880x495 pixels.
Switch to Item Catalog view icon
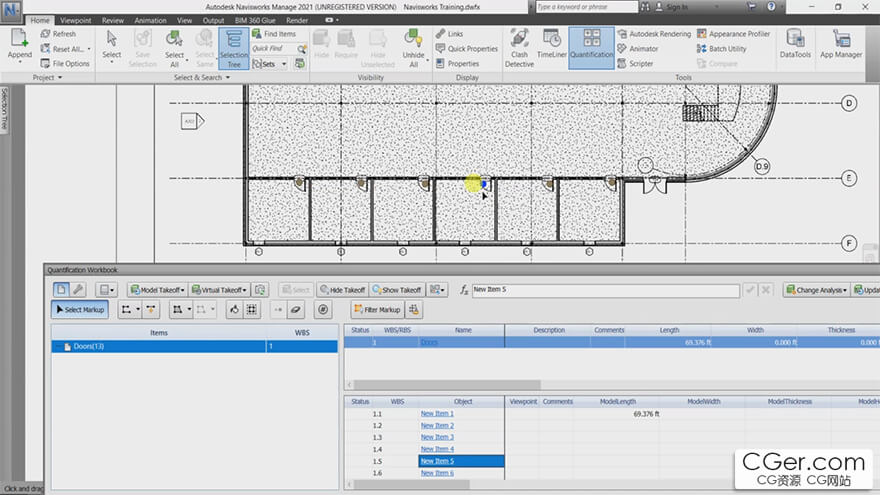[x=61, y=290]
